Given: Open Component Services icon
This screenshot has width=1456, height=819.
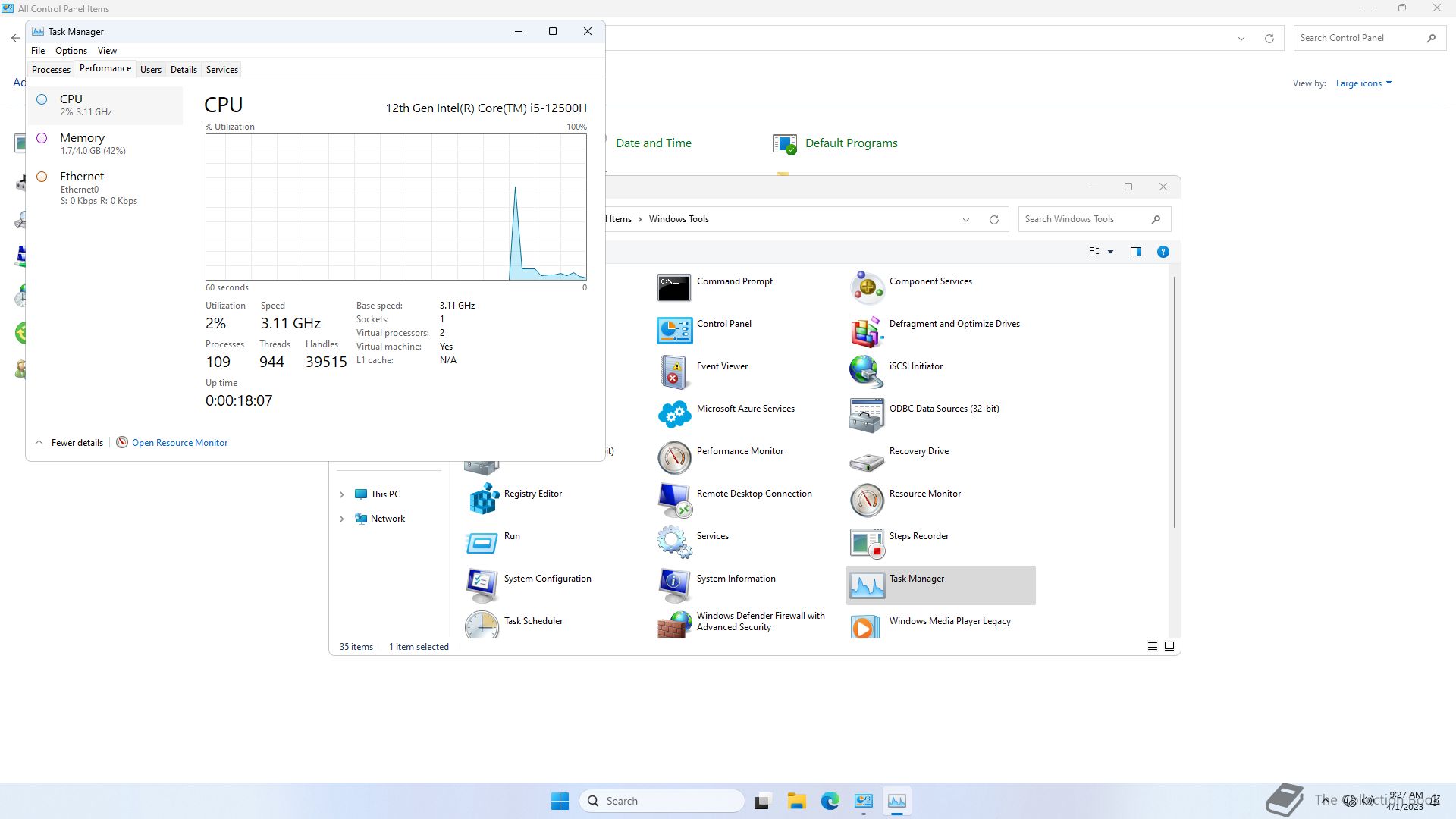Looking at the screenshot, I should (x=866, y=287).
